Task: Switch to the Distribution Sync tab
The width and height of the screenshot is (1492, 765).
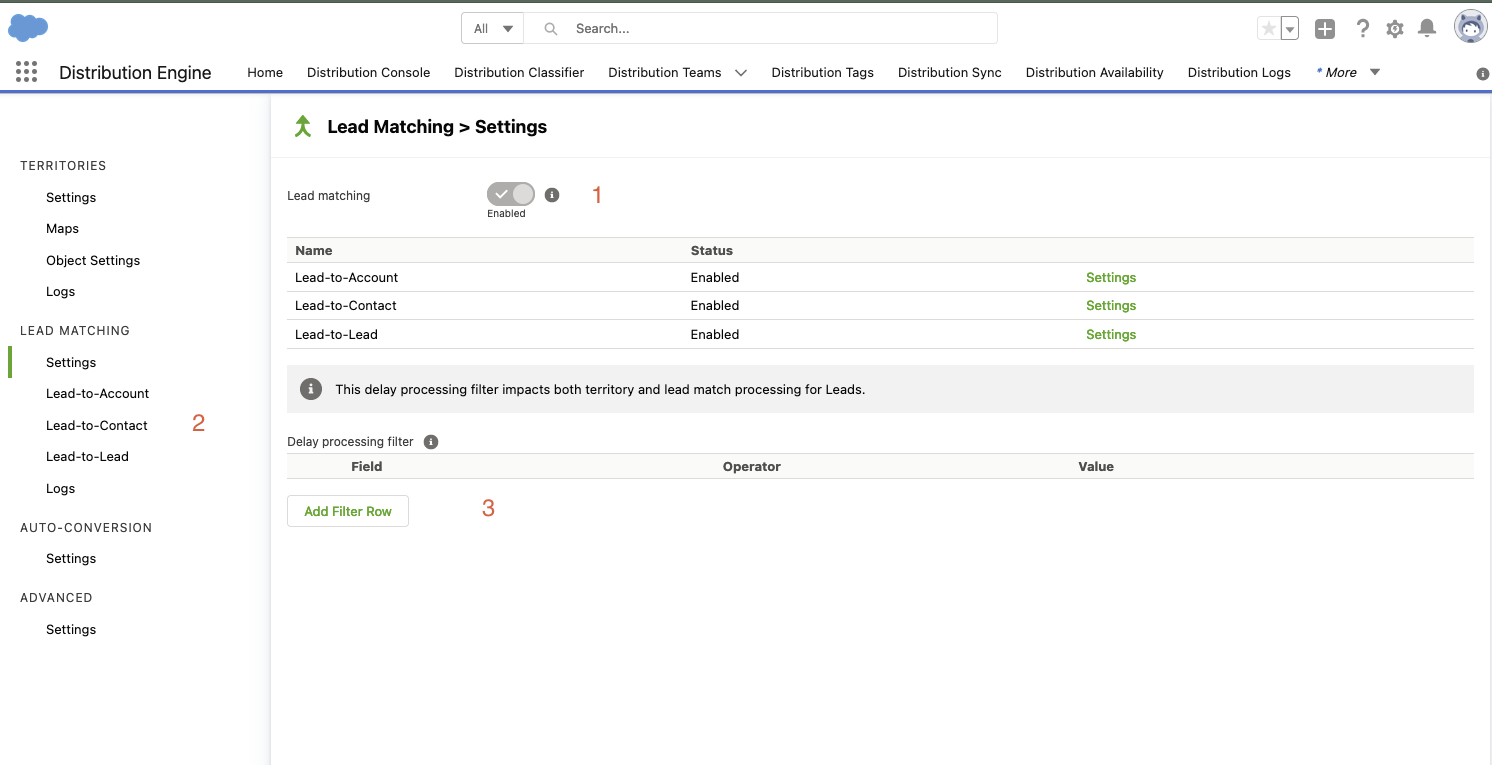Action: coord(949,72)
